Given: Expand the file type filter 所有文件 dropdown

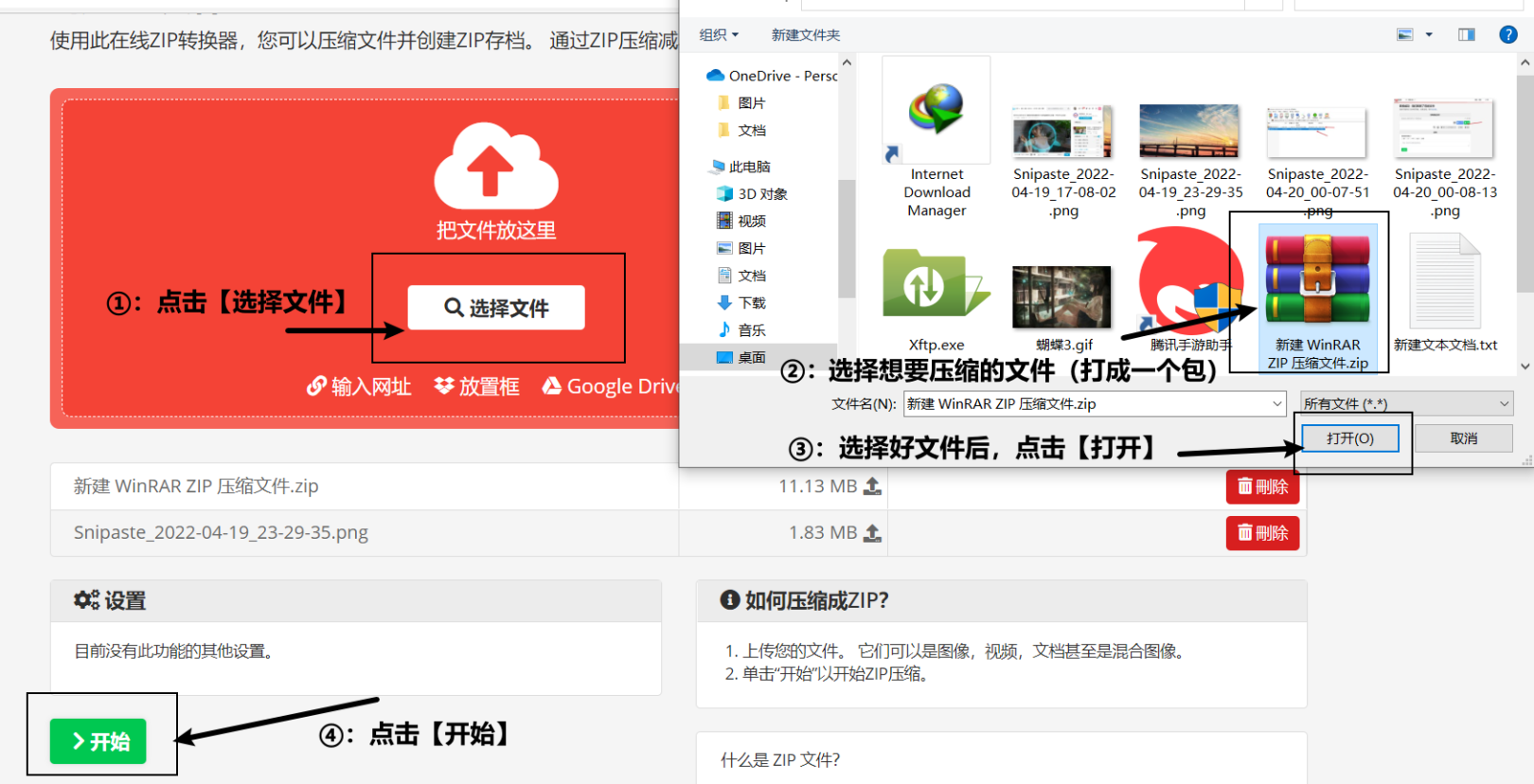Looking at the screenshot, I should click(1406, 403).
